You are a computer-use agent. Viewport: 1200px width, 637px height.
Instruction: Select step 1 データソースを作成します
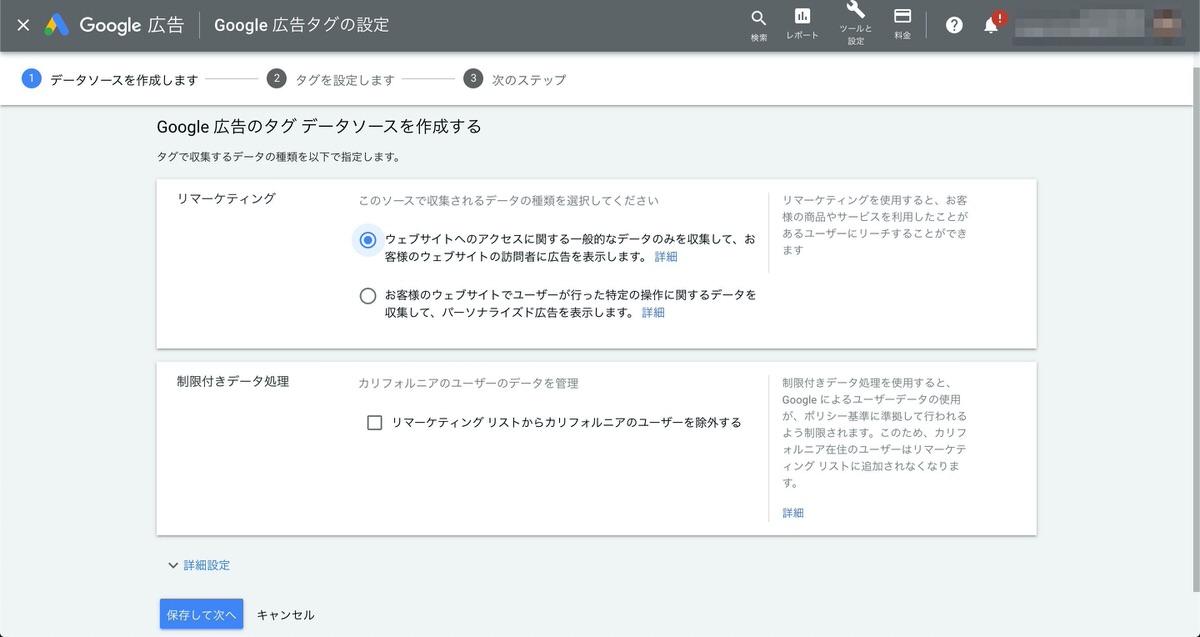pyautogui.click(x=110, y=79)
